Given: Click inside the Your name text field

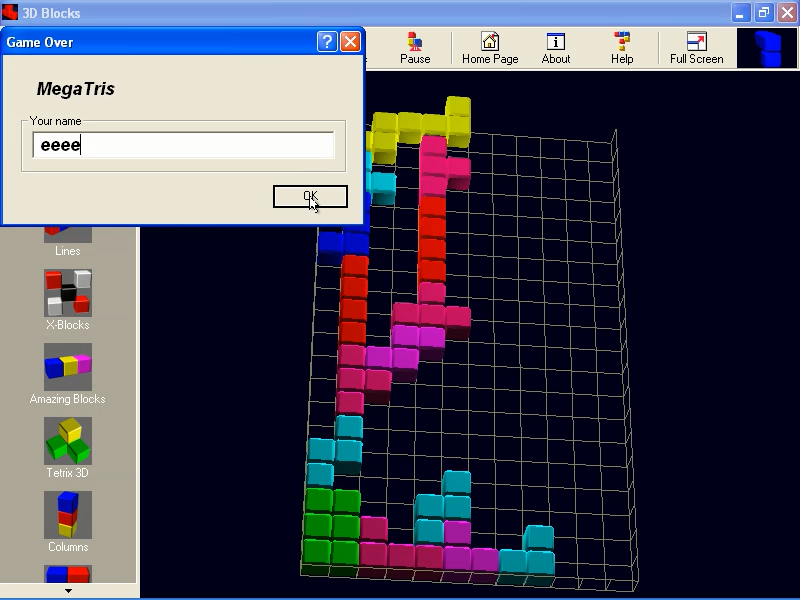Looking at the screenshot, I should pos(184,145).
